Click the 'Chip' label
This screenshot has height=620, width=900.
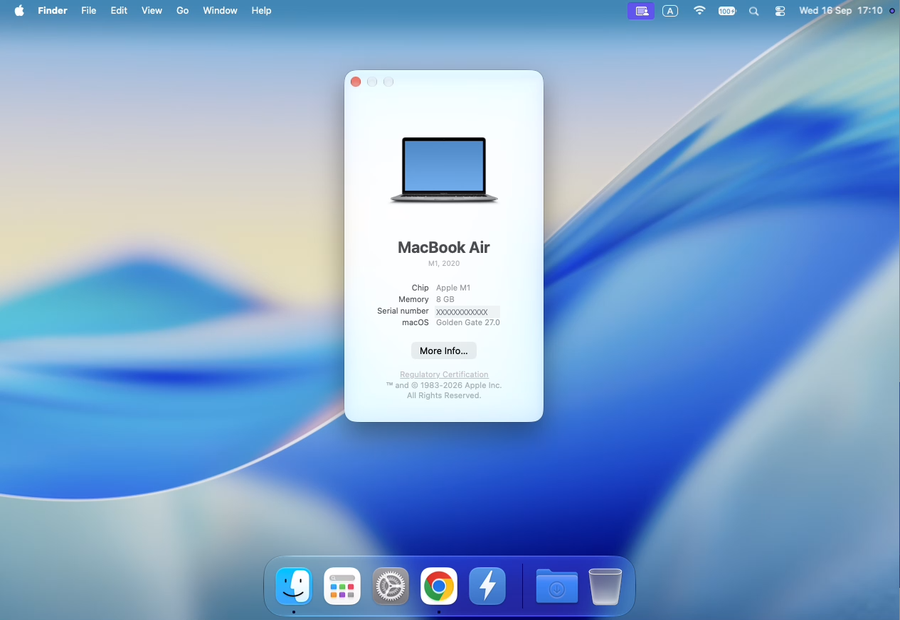tap(420, 288)
